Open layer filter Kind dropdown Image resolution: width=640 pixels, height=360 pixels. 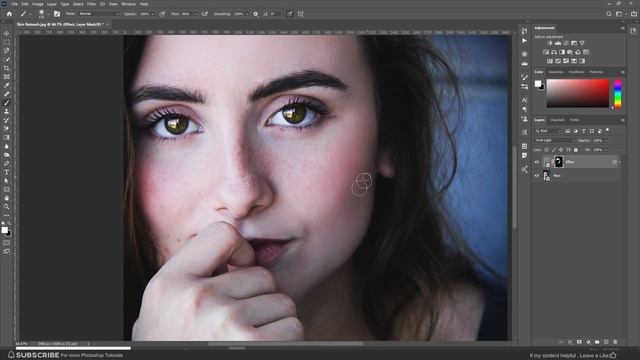[x=548, y=131]
